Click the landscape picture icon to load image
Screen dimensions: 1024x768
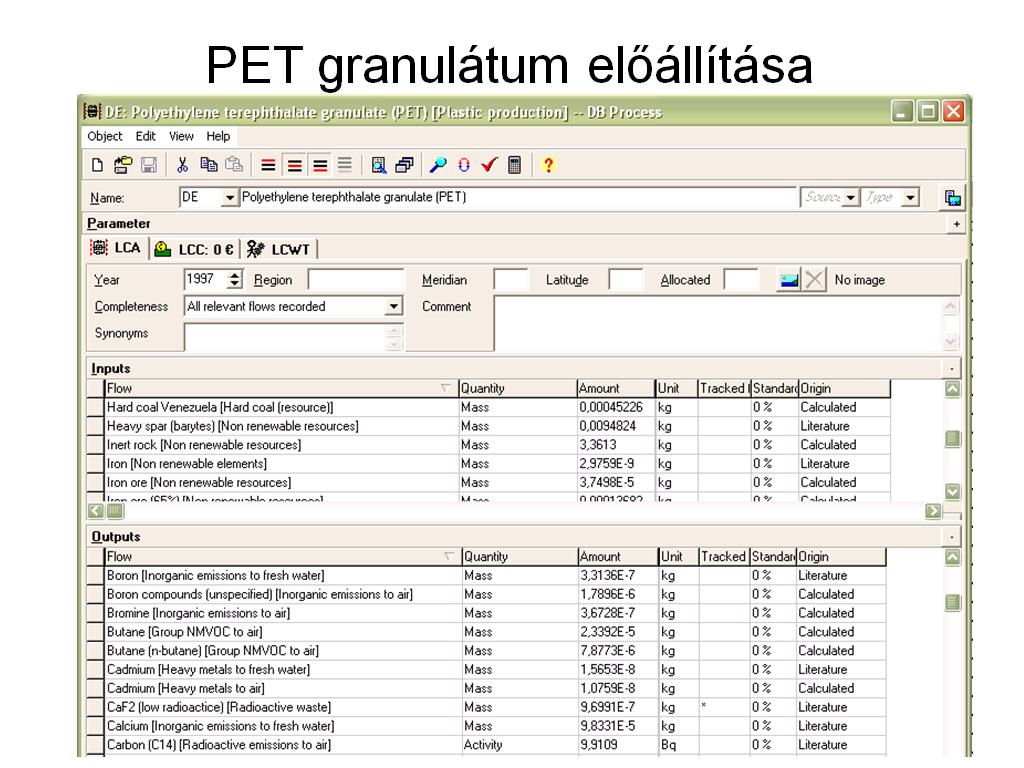click(x=789, y=280)
